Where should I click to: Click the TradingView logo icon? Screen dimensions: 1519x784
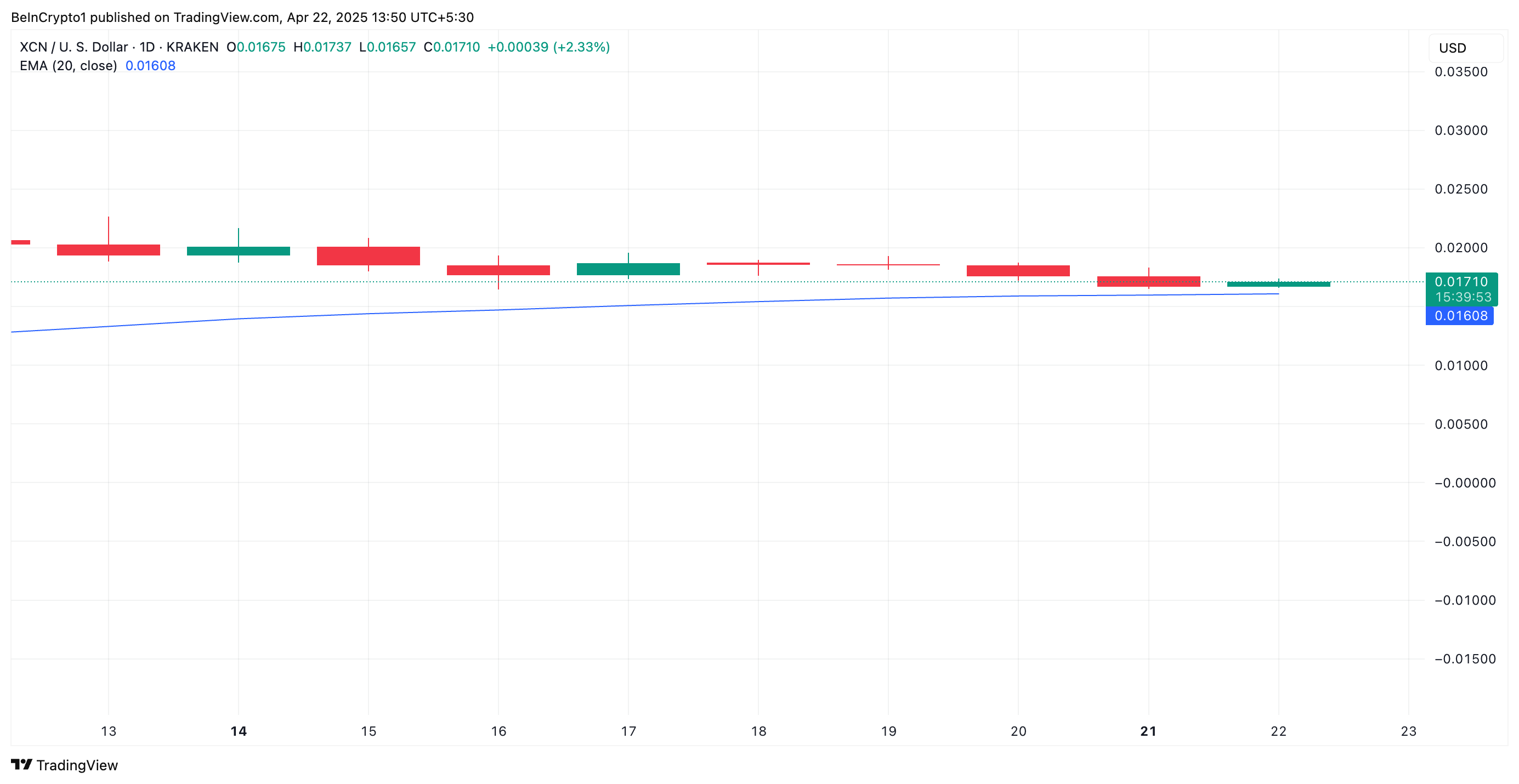click(21, 765)
